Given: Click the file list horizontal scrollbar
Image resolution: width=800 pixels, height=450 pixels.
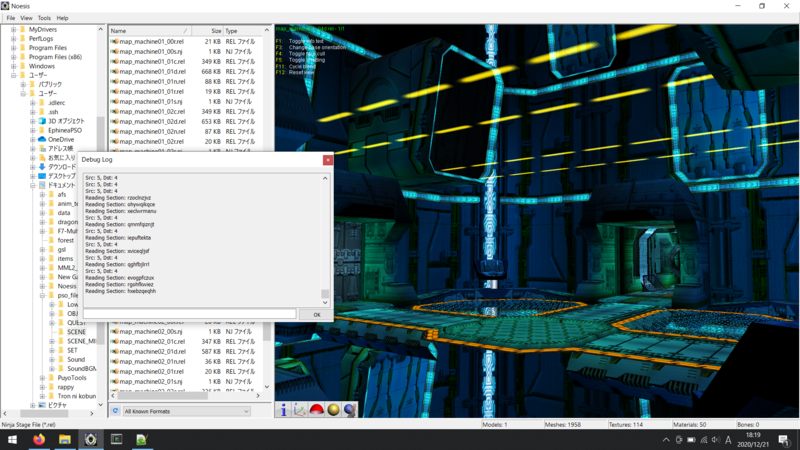Looking at the screenshot, I should 160,395.
